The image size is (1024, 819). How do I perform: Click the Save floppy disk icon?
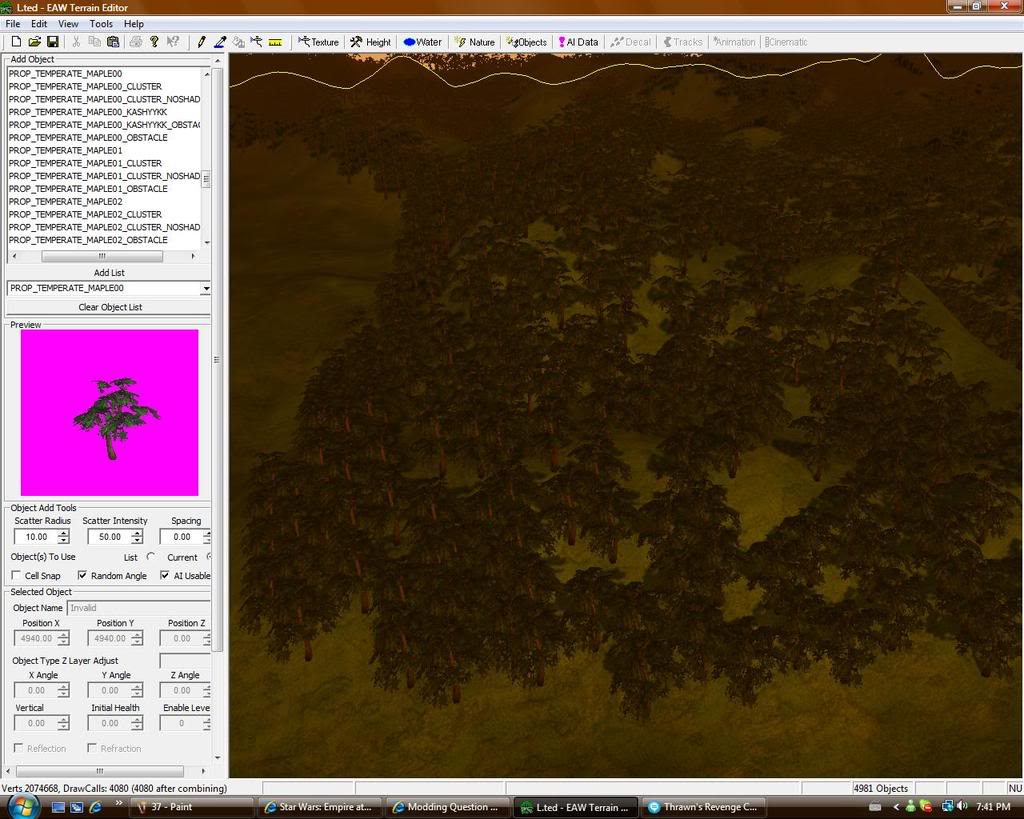(53, 42)
